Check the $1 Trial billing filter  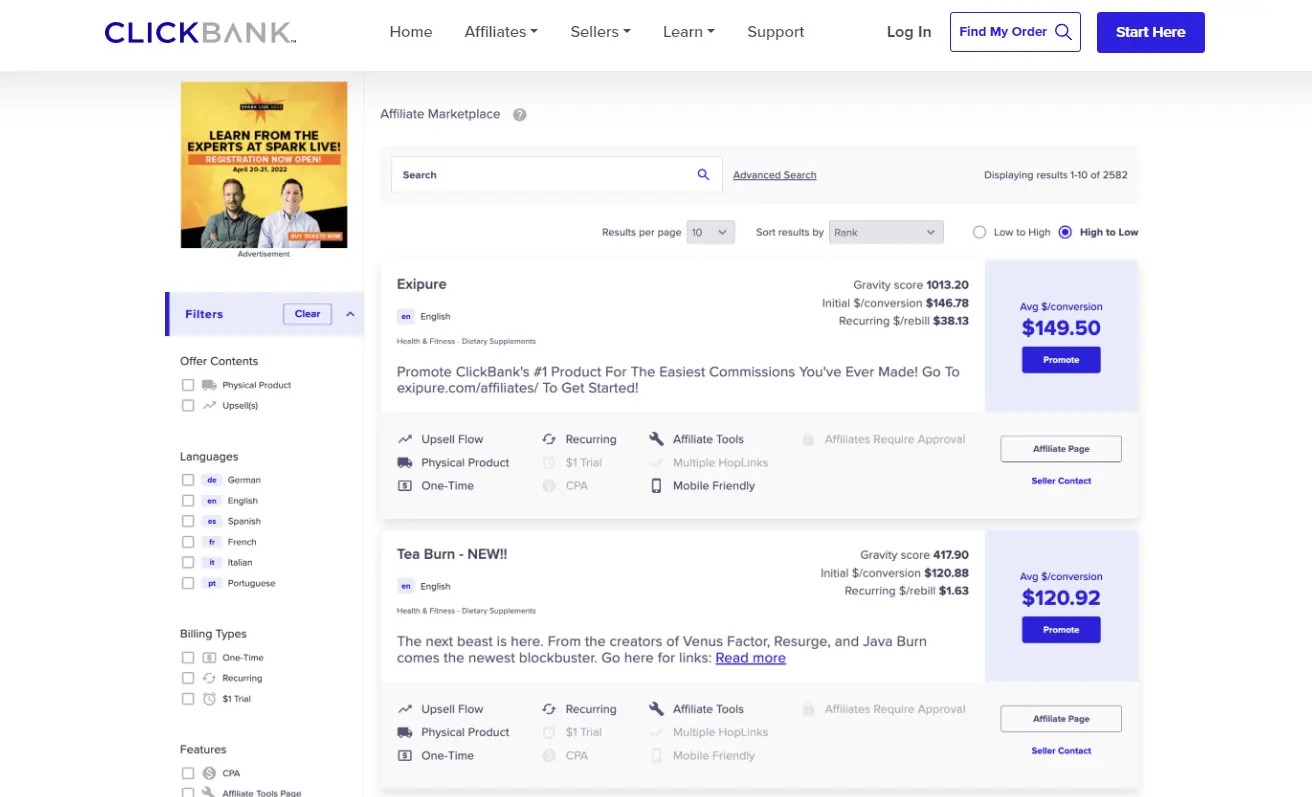tap(188, 699)
